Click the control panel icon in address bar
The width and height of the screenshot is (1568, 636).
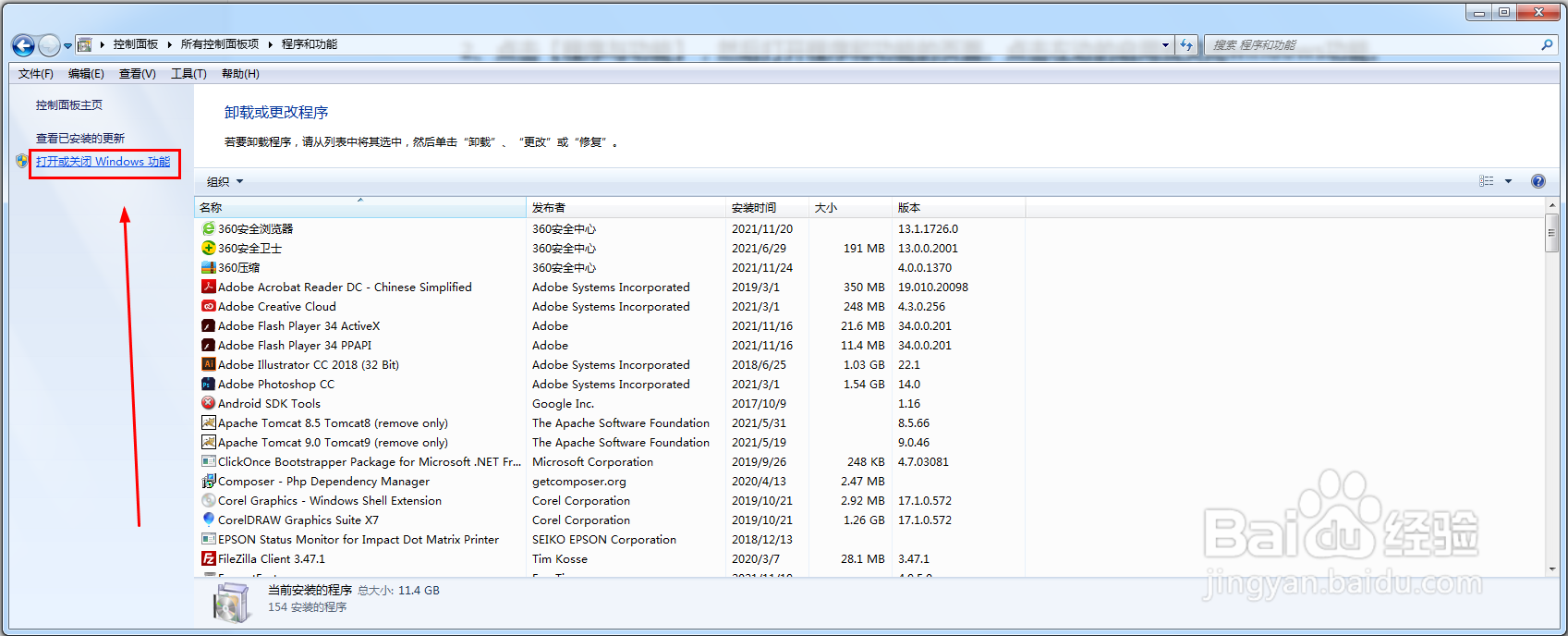pos(84,44)
